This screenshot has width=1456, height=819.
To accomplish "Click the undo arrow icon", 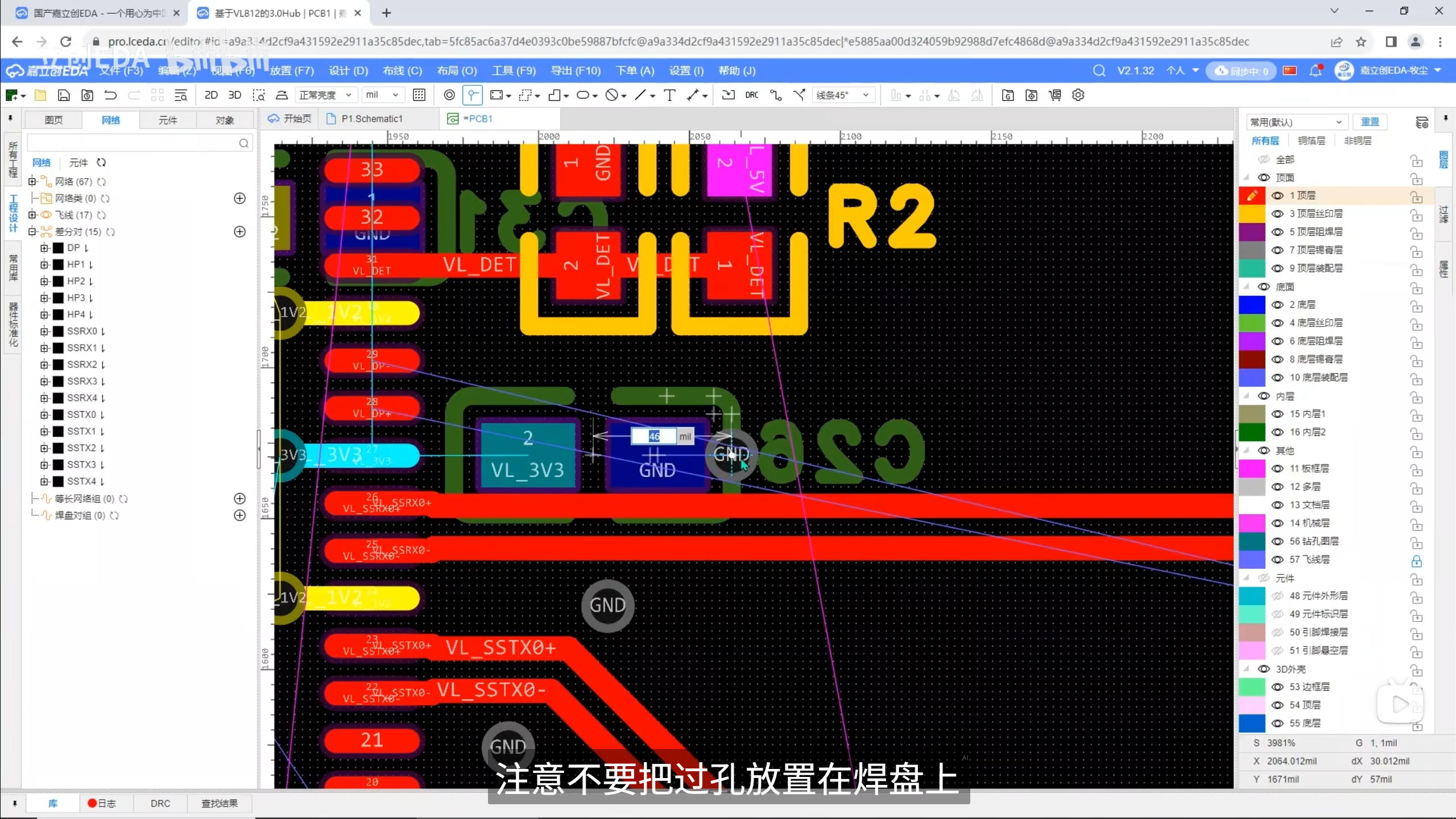I will coord(111,95).
